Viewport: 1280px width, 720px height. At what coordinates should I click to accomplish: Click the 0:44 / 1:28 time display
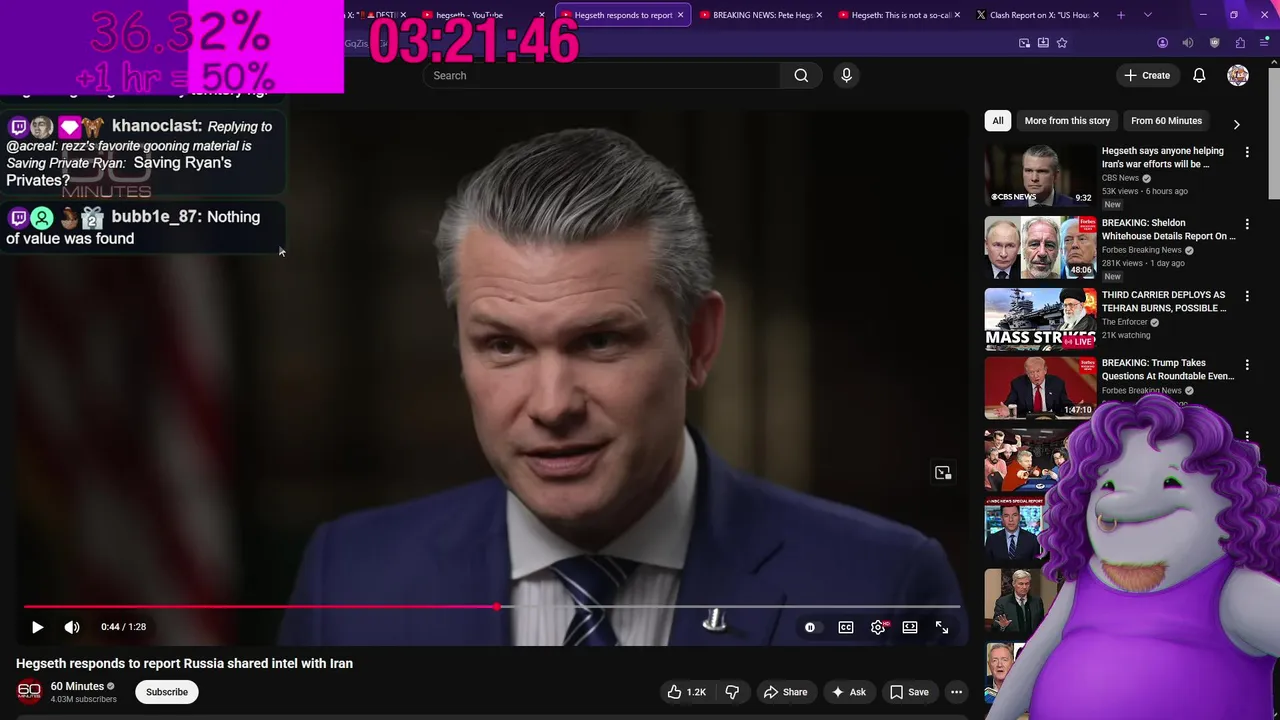[x=123, y=627]
